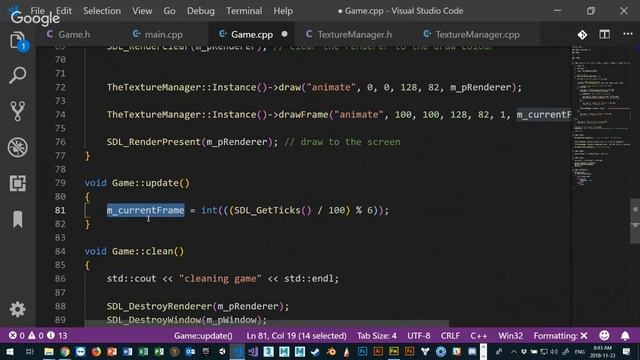Screen dimensions: 640x360
Task: Split the editor to the right
Action: tap(605, 34)
